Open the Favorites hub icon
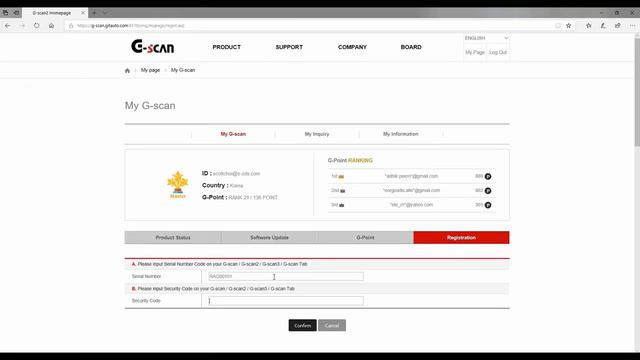 pyautogui.click(x=589, y=26)
